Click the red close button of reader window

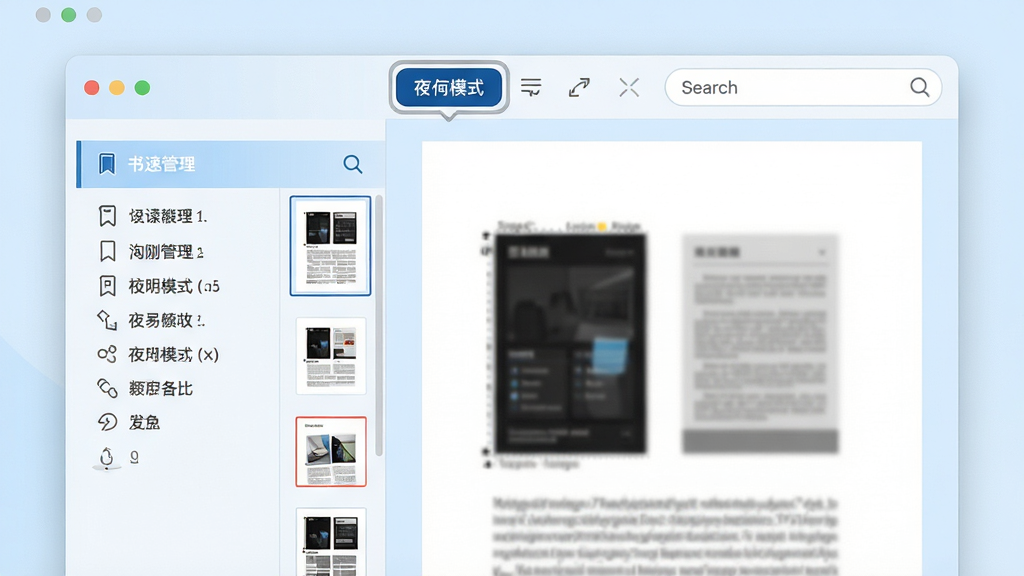pos(92,88)
